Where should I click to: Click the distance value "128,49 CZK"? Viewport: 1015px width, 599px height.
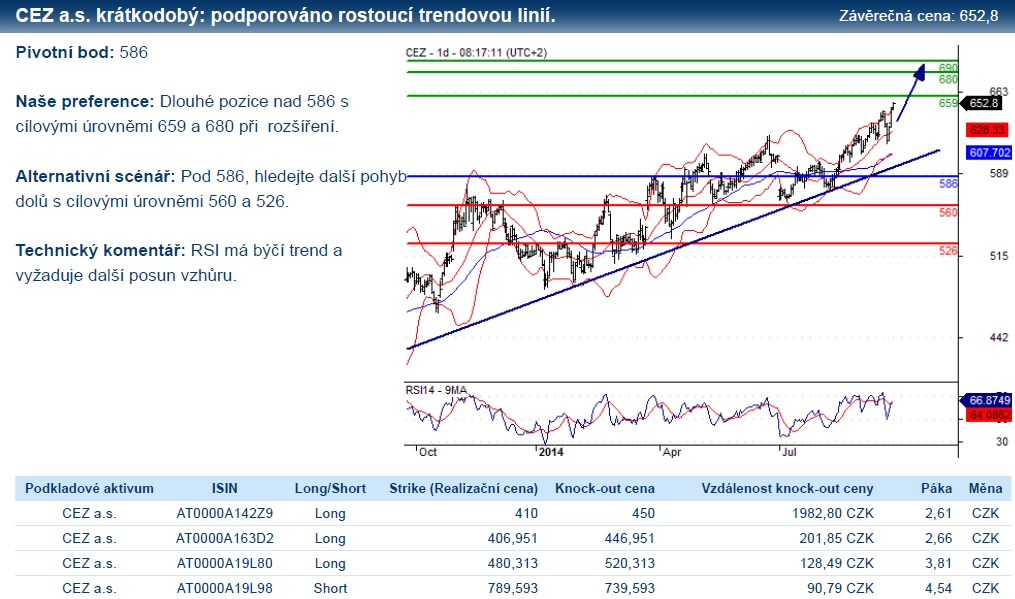836,563
